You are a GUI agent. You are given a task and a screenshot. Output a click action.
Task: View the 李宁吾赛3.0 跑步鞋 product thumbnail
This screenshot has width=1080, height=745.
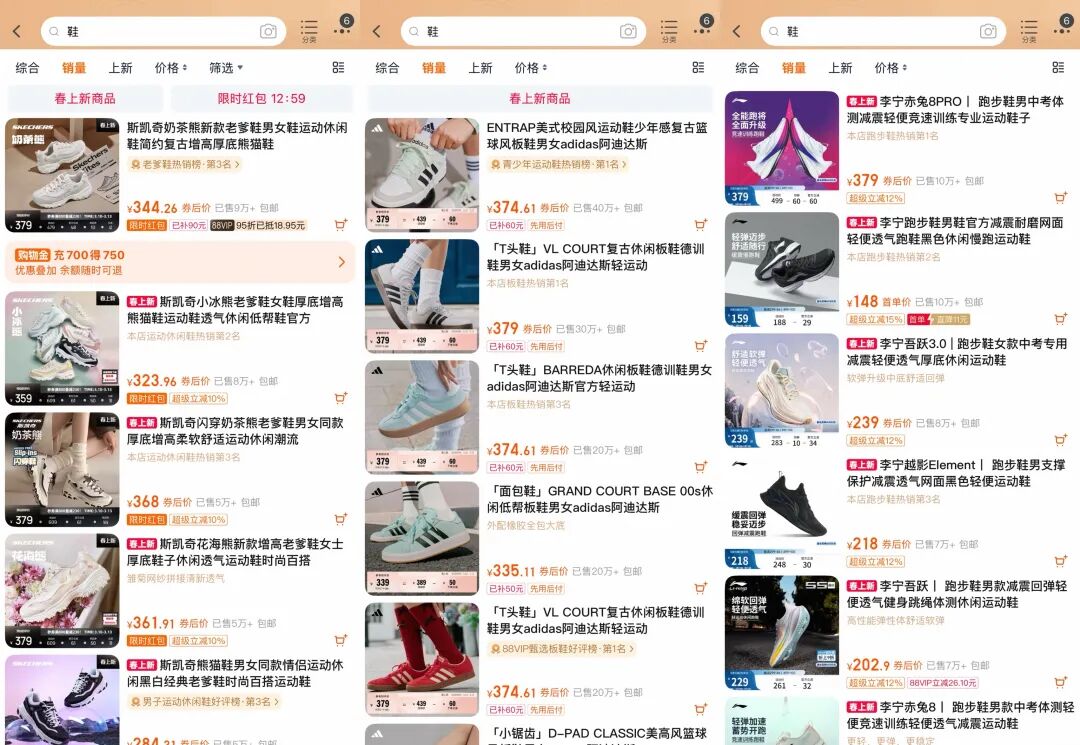pyautogui.click(x=781, y=385)
